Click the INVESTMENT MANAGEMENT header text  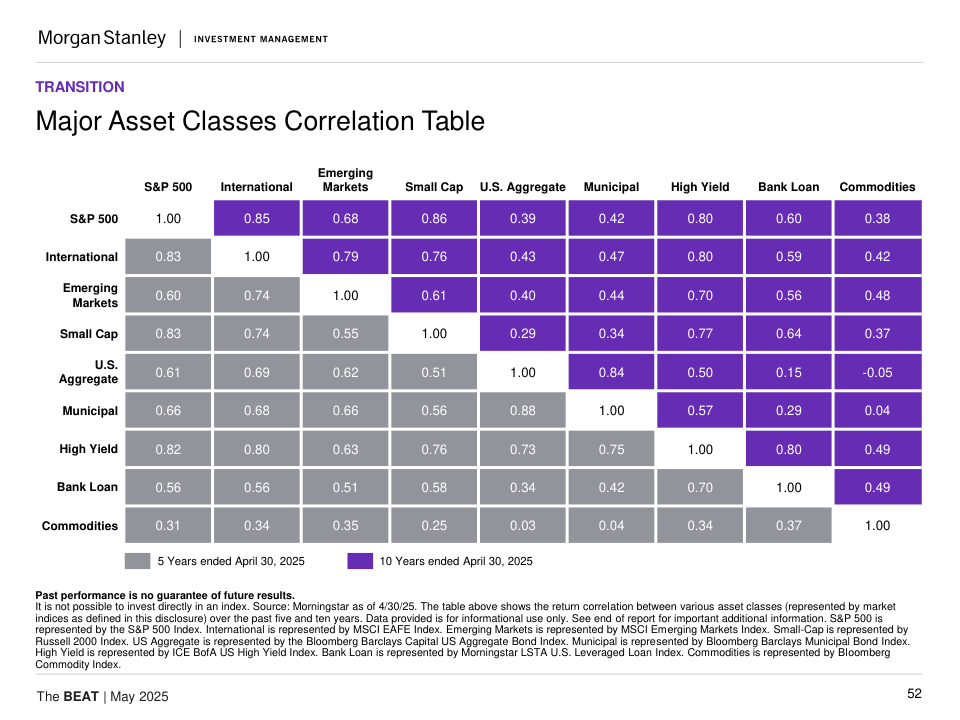pos(260,39)
